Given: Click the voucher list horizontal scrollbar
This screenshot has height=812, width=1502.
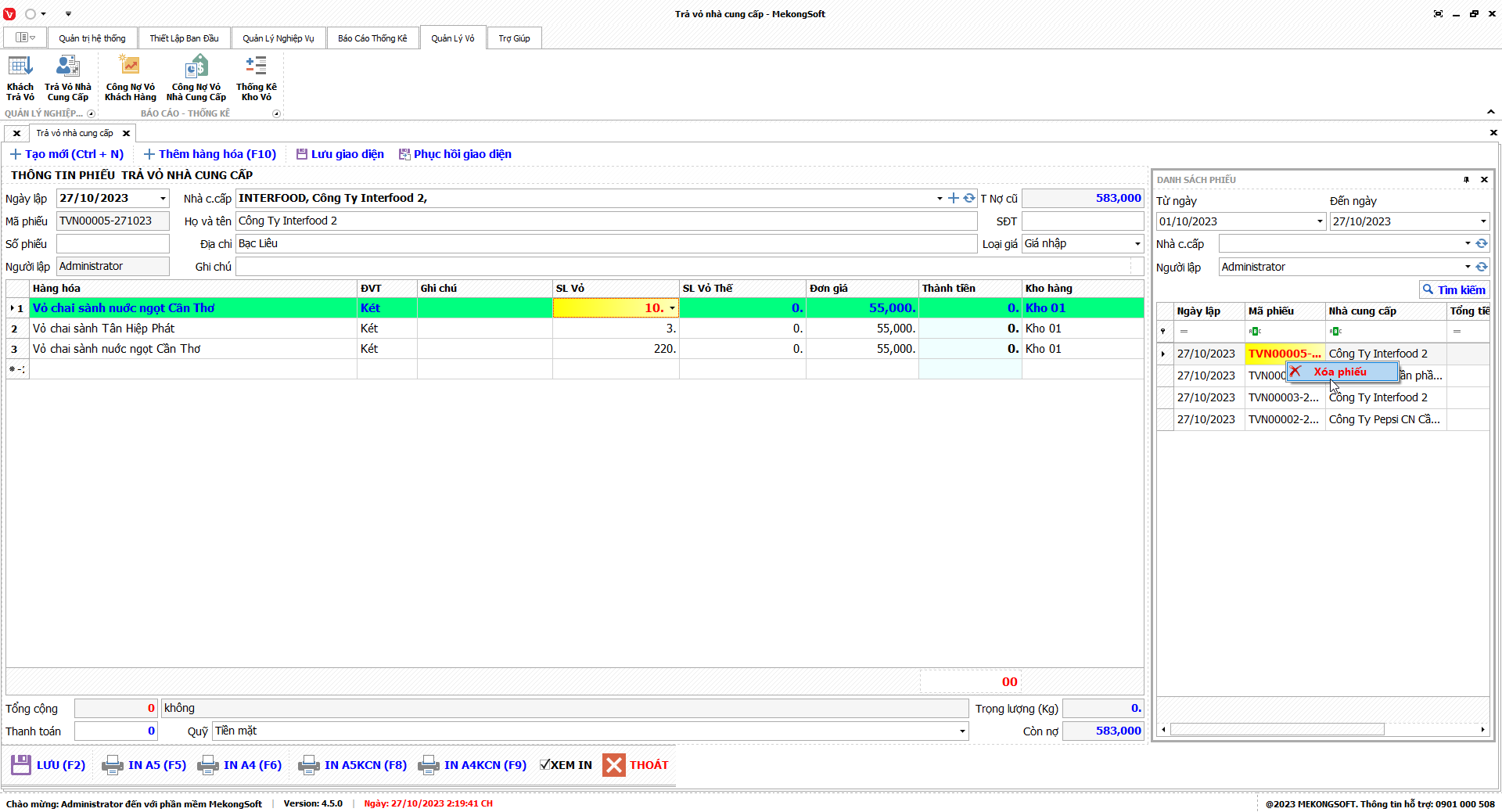Looking at the screenshot, I should 1277,730.
